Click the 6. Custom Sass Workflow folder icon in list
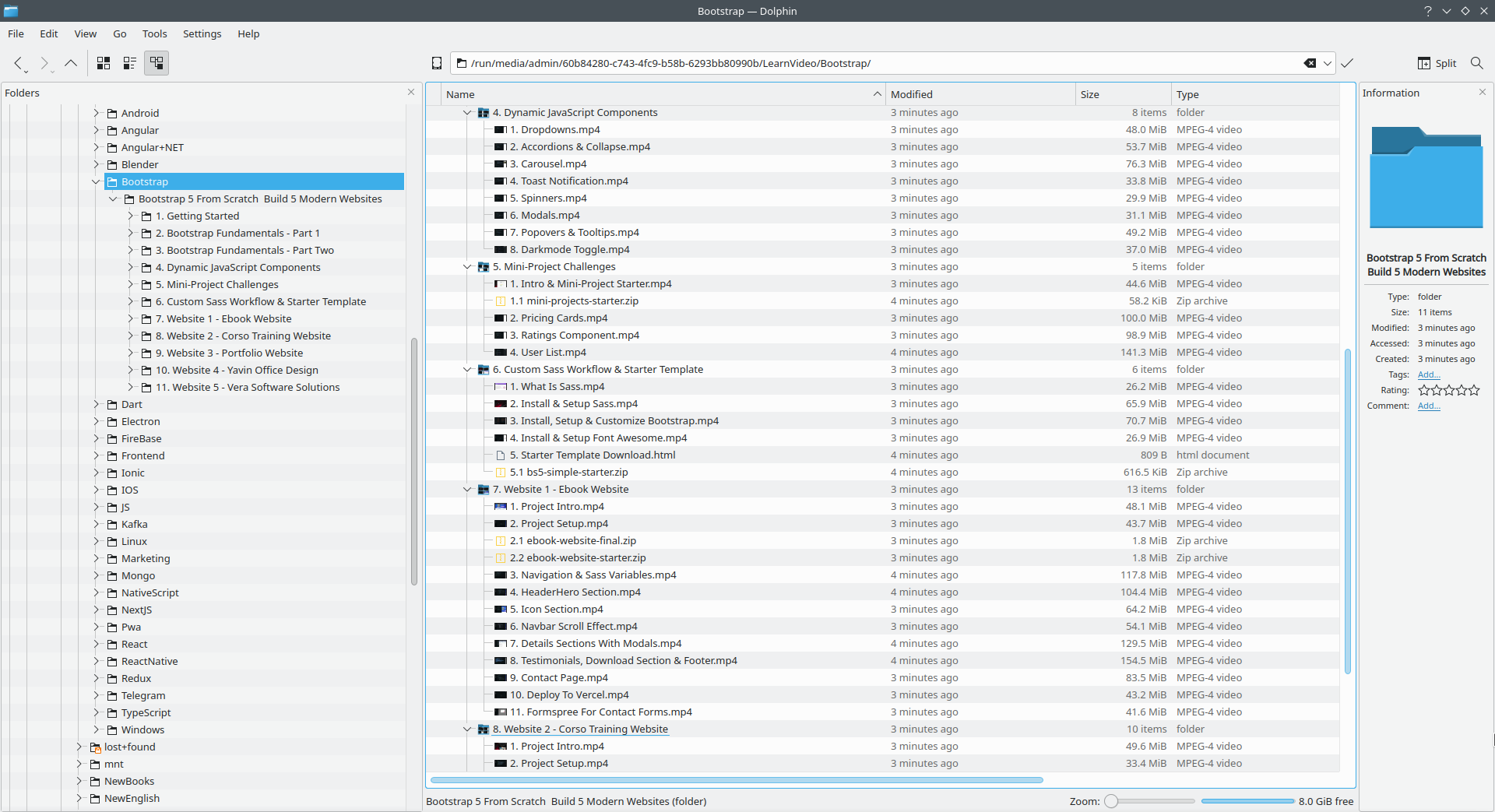This screenshot has height=812, width=1495. pos(484,370)
